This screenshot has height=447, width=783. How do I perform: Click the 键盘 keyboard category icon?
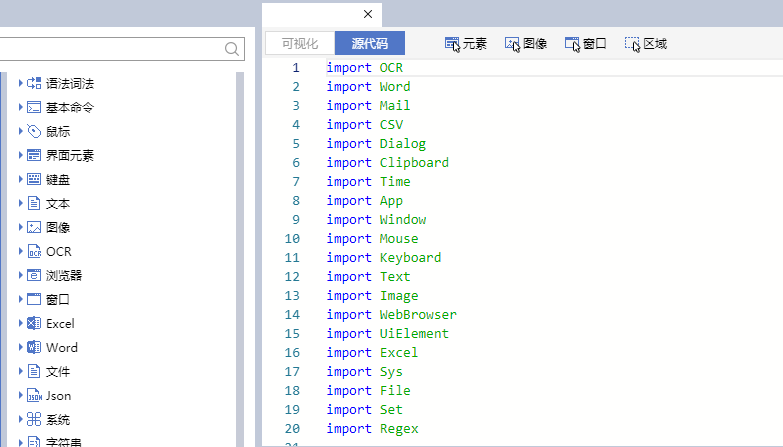(x=34, y=180)
